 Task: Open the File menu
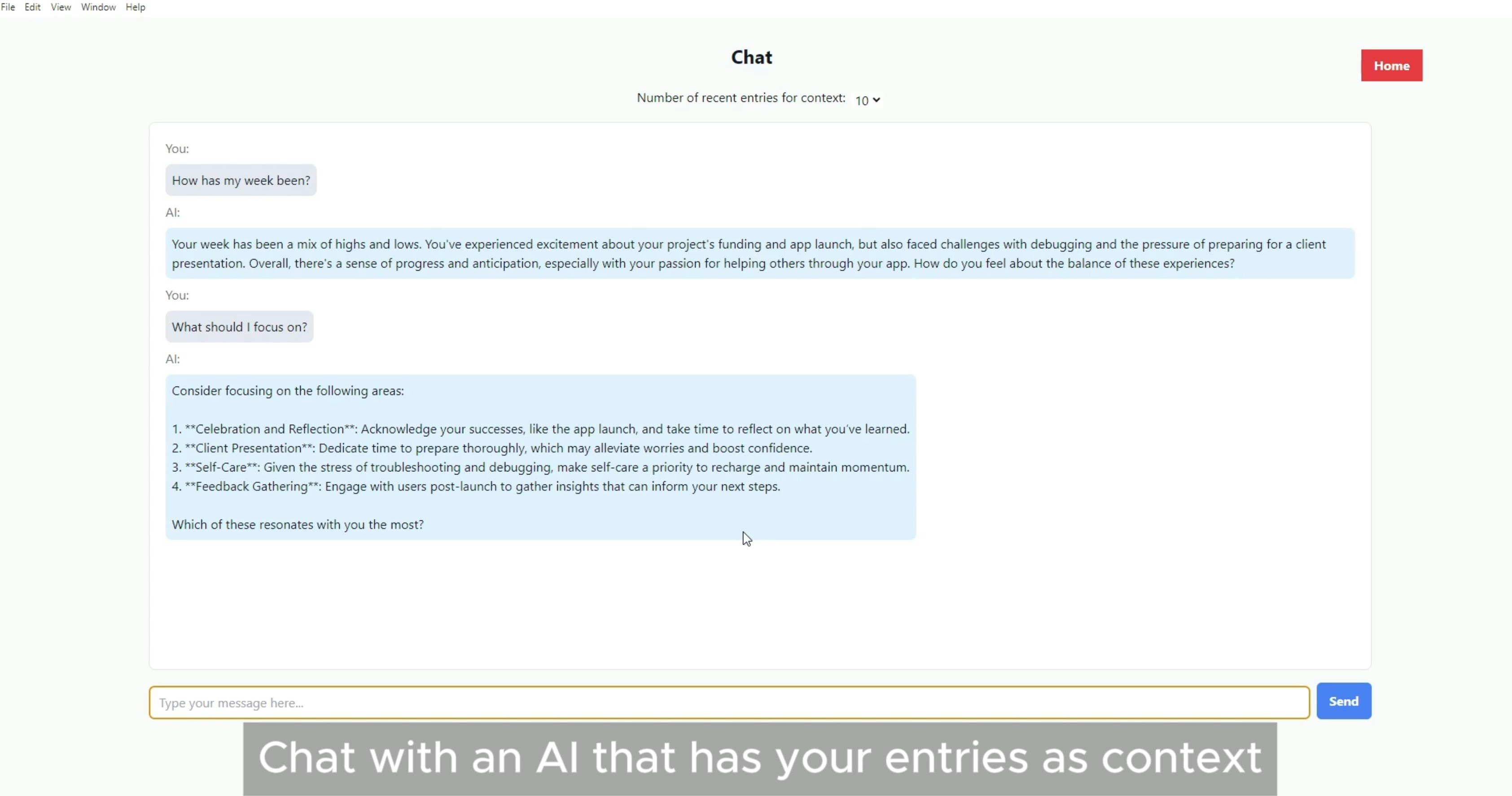[8, 7]
